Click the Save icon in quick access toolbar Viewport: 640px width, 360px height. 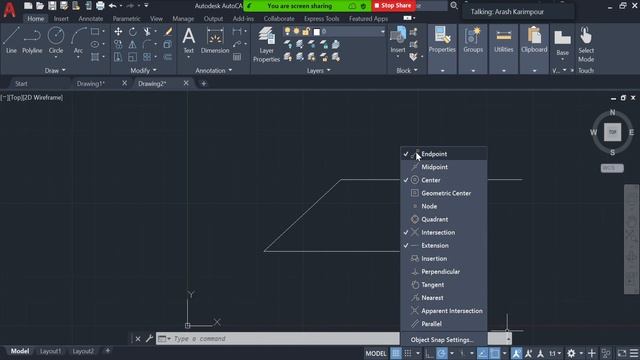[52, 6]
